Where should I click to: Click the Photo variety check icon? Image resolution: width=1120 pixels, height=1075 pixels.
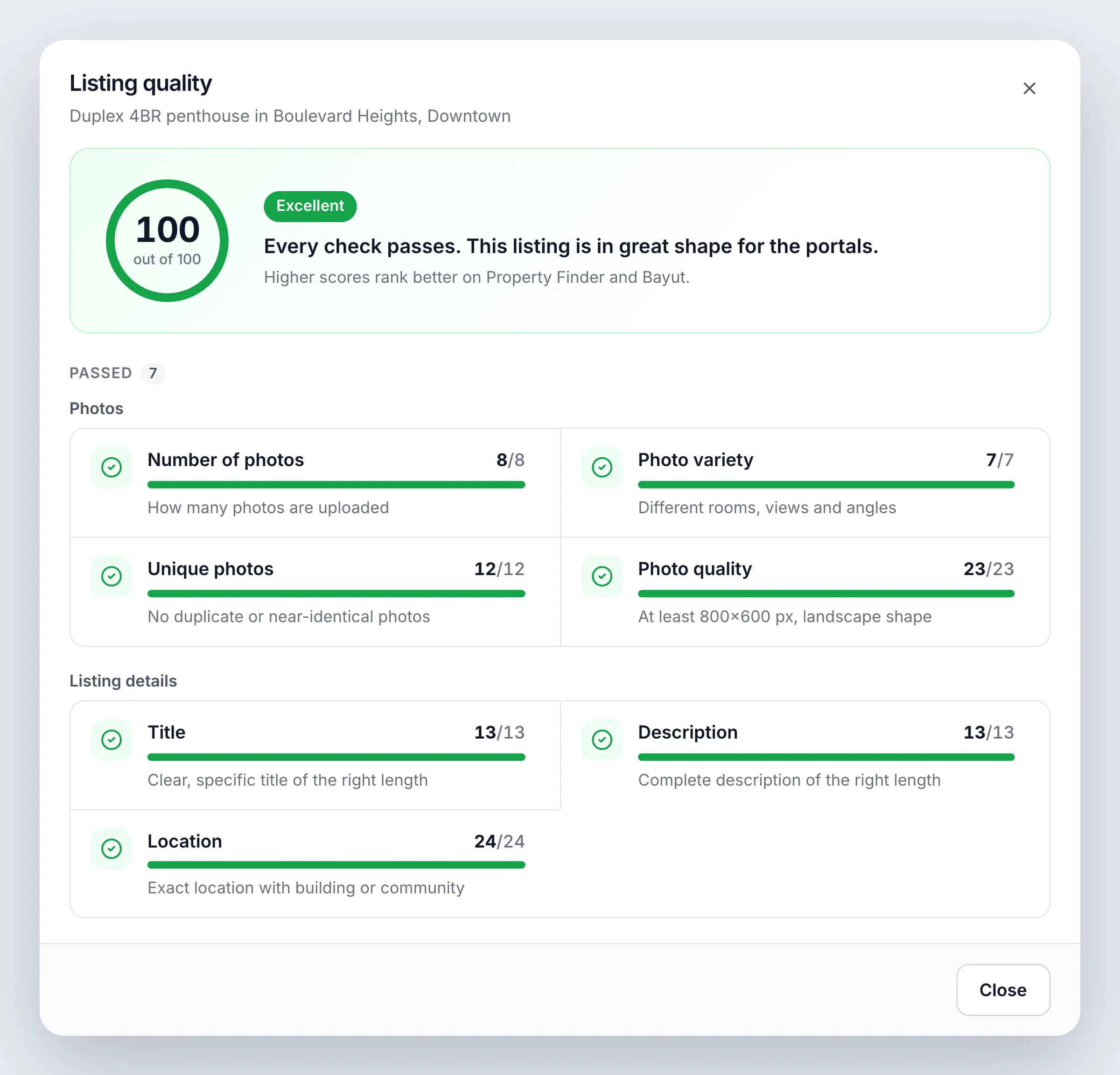602,467
